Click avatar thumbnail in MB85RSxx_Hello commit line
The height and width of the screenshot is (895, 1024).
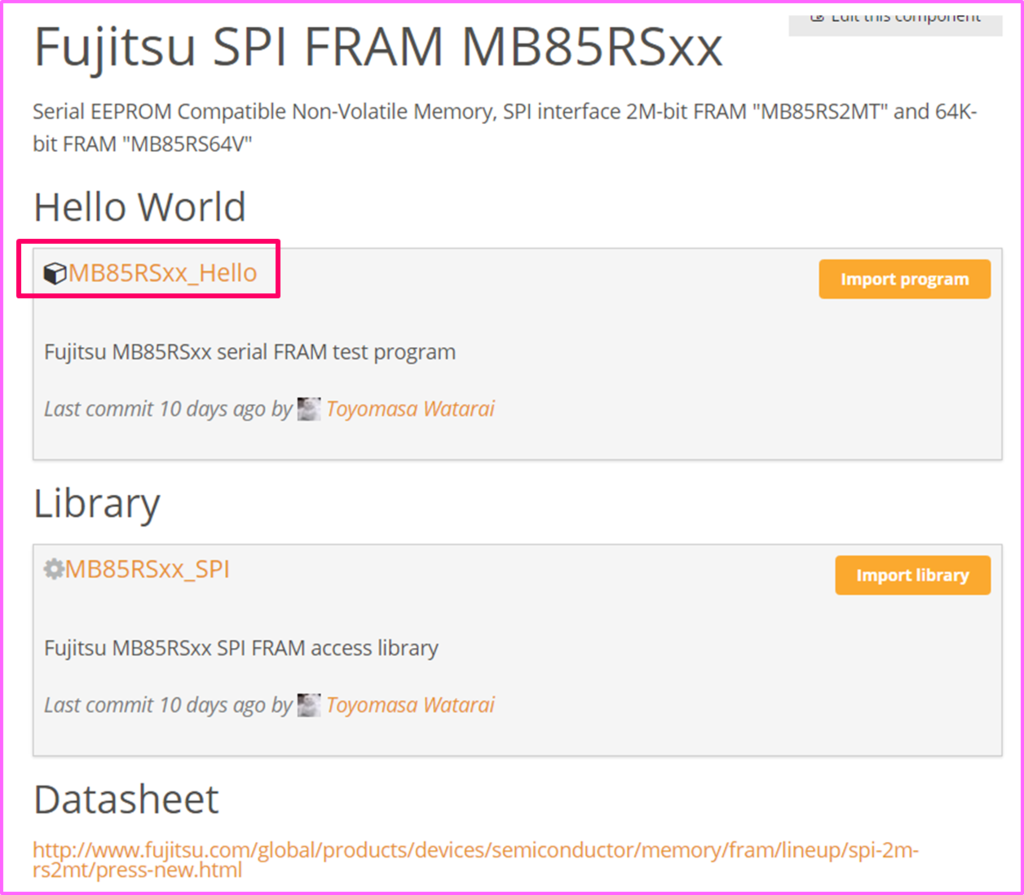pyautogui.click(x=309, y=409)
